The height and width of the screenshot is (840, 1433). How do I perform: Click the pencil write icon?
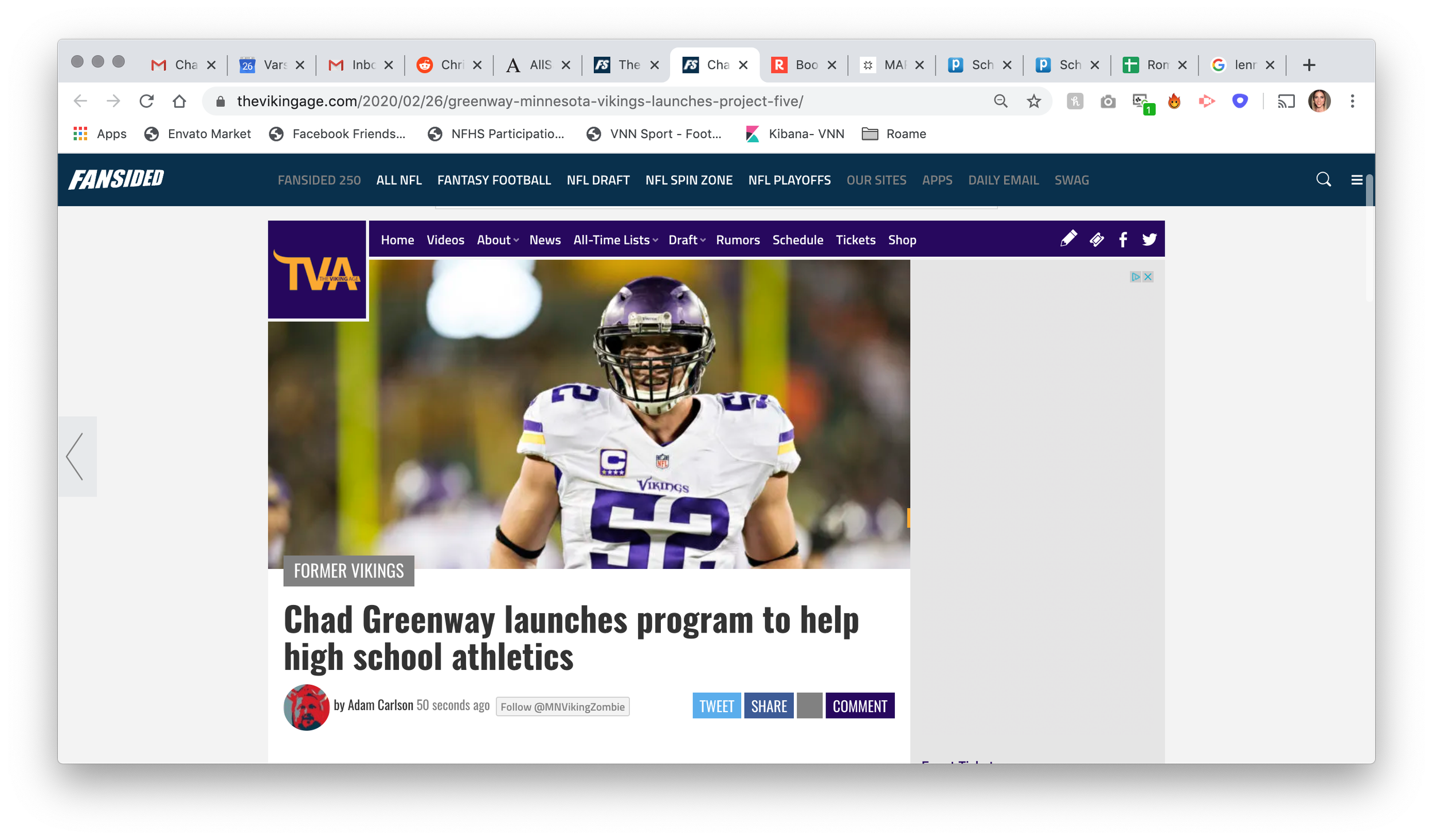tap(1068, 239)
